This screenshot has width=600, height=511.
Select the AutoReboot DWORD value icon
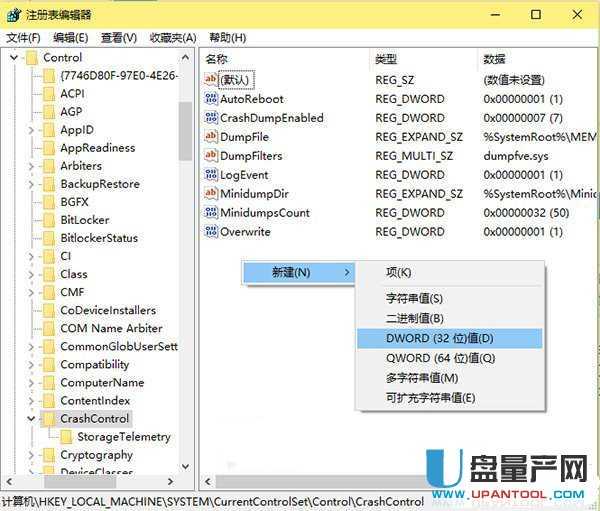coord(211,99)
